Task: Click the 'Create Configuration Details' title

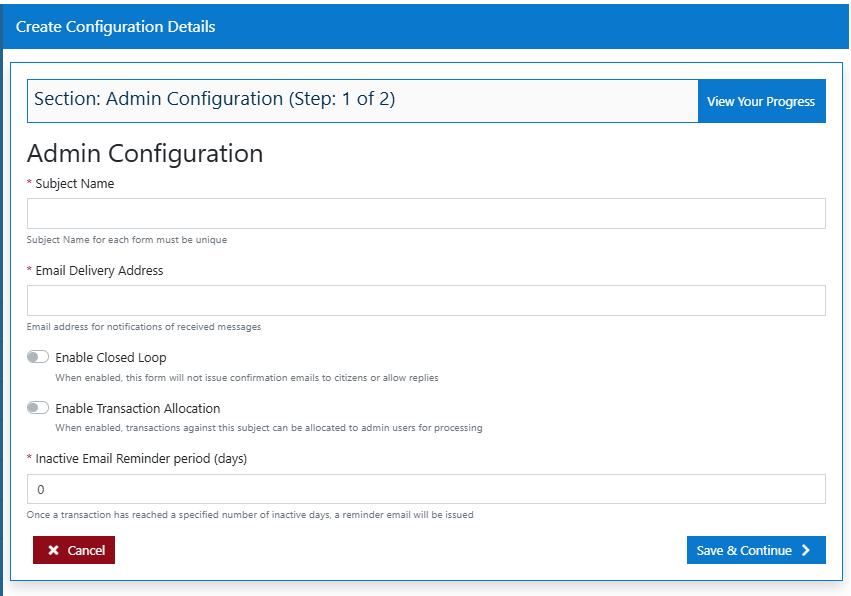Action: coord(116,27)
